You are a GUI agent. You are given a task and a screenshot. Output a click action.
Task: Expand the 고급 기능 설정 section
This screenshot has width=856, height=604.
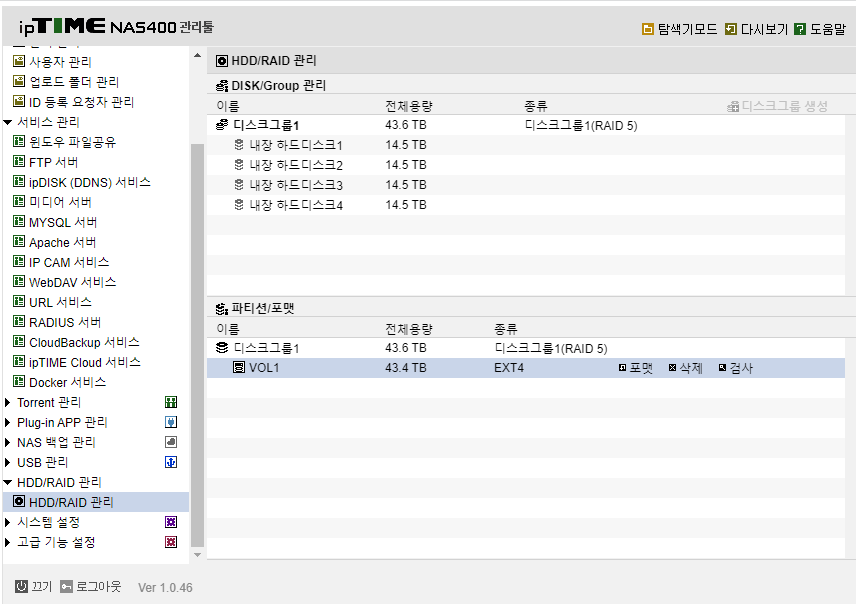coord(7,542)
